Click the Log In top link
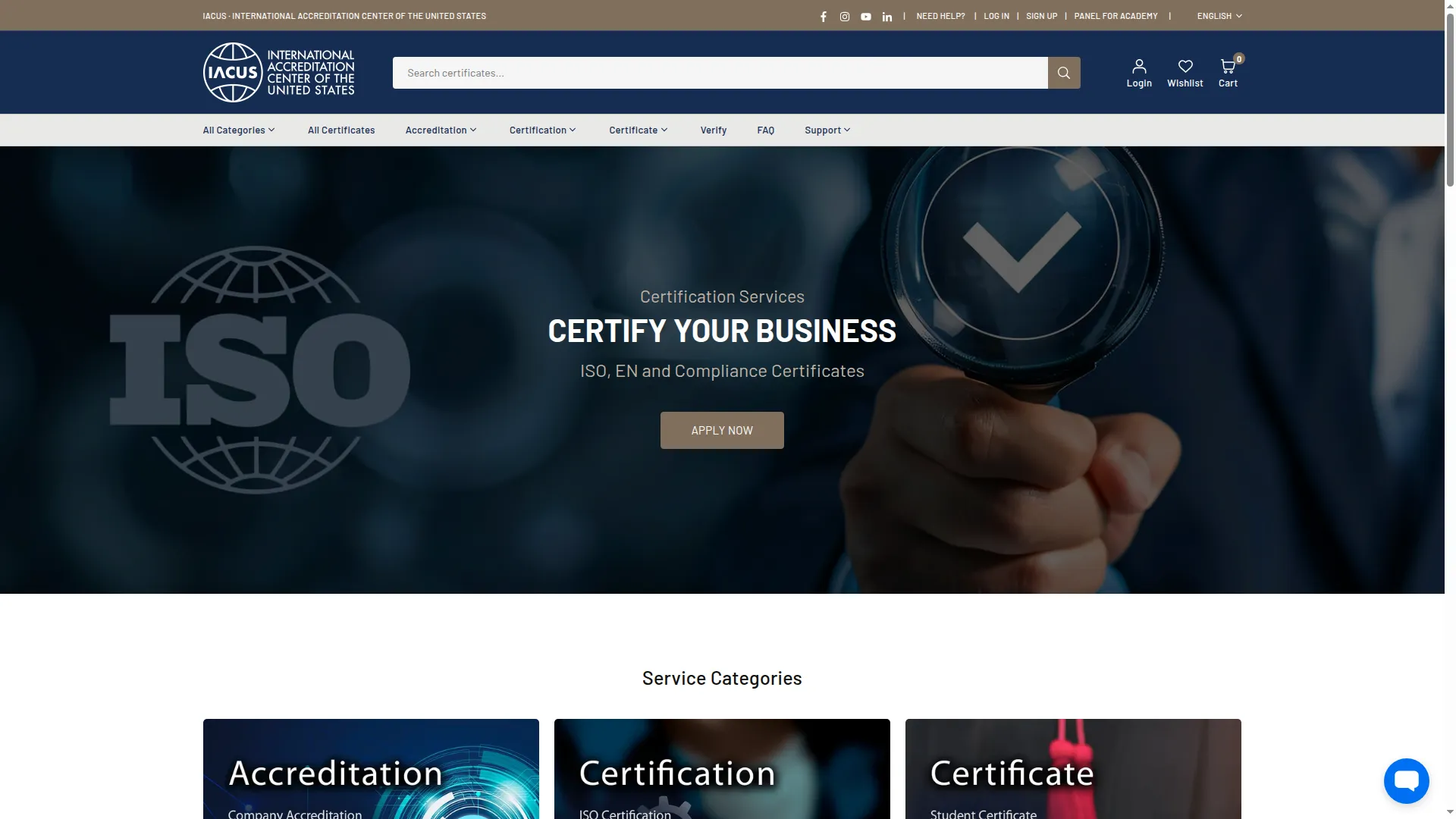The width and height of the screenshot is (1456, 819). click(996, 16)
